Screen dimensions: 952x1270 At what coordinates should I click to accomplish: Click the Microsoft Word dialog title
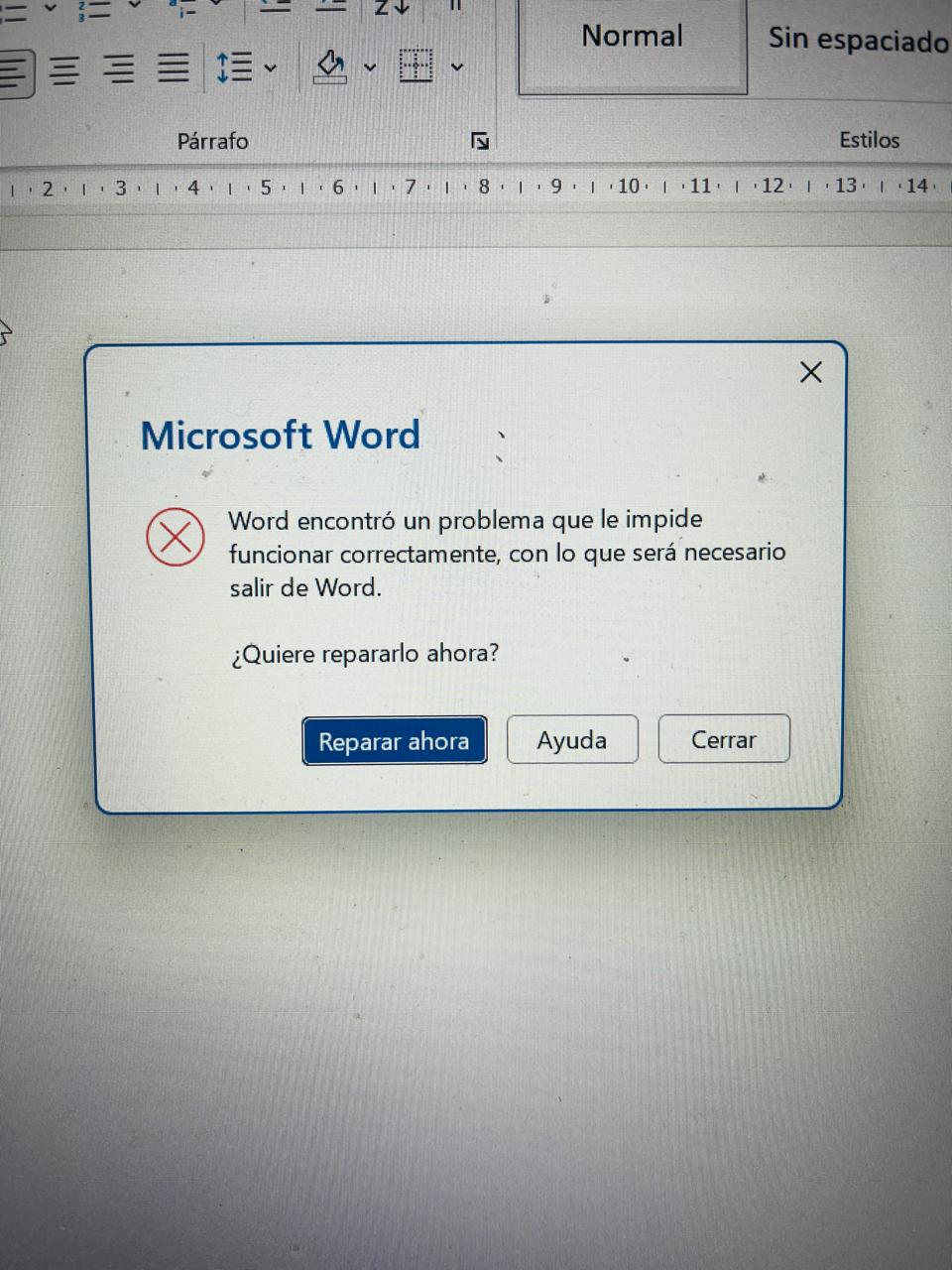(281, 436)
